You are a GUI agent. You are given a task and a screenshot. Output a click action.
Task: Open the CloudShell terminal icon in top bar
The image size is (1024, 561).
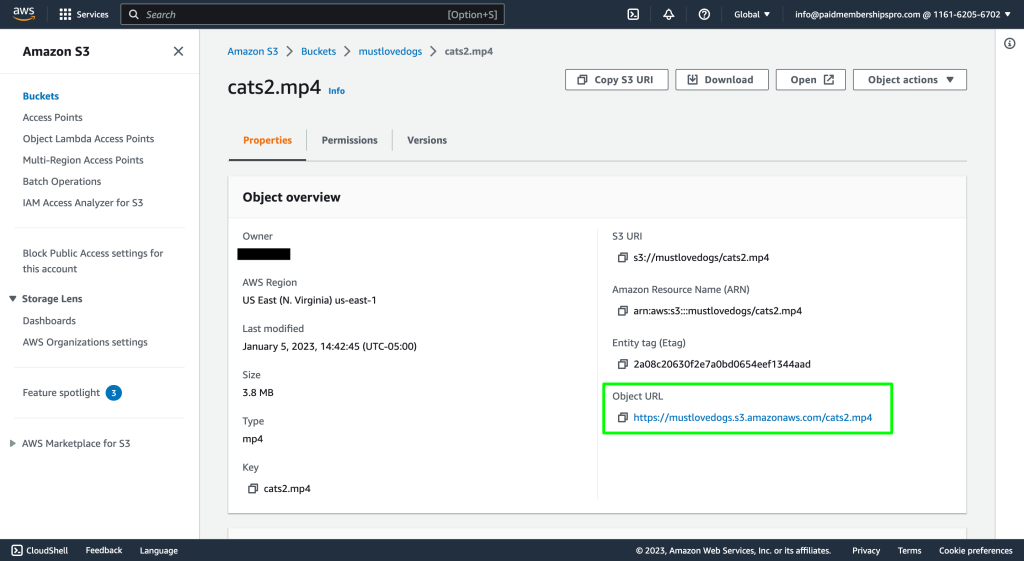pos(633,14)
